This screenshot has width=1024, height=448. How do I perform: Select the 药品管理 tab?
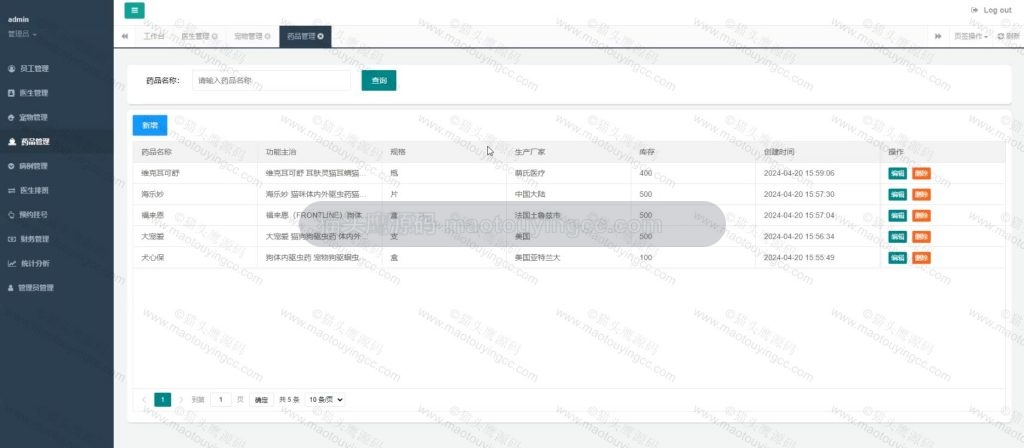point(305,37)
